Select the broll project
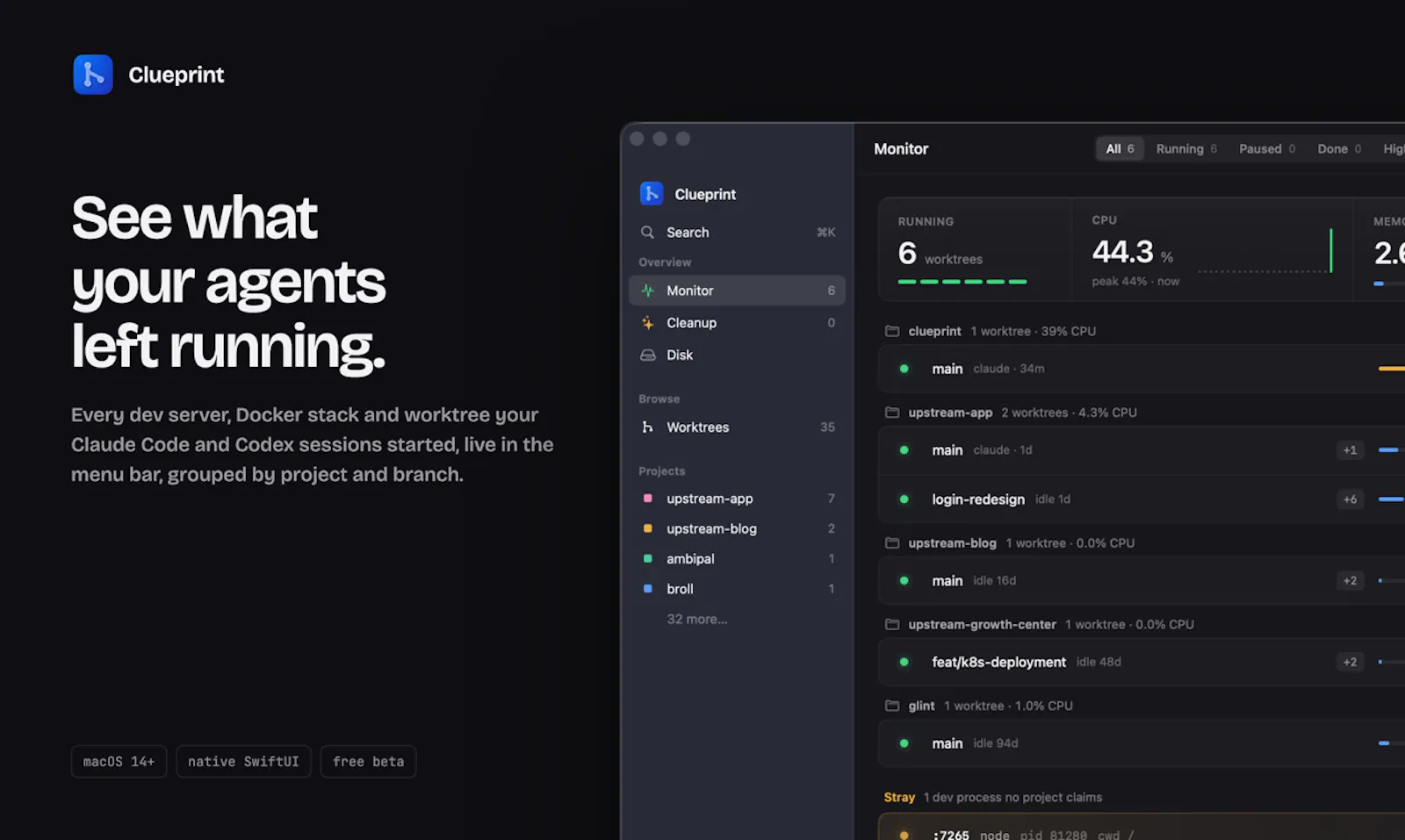 tap(737, 589)
